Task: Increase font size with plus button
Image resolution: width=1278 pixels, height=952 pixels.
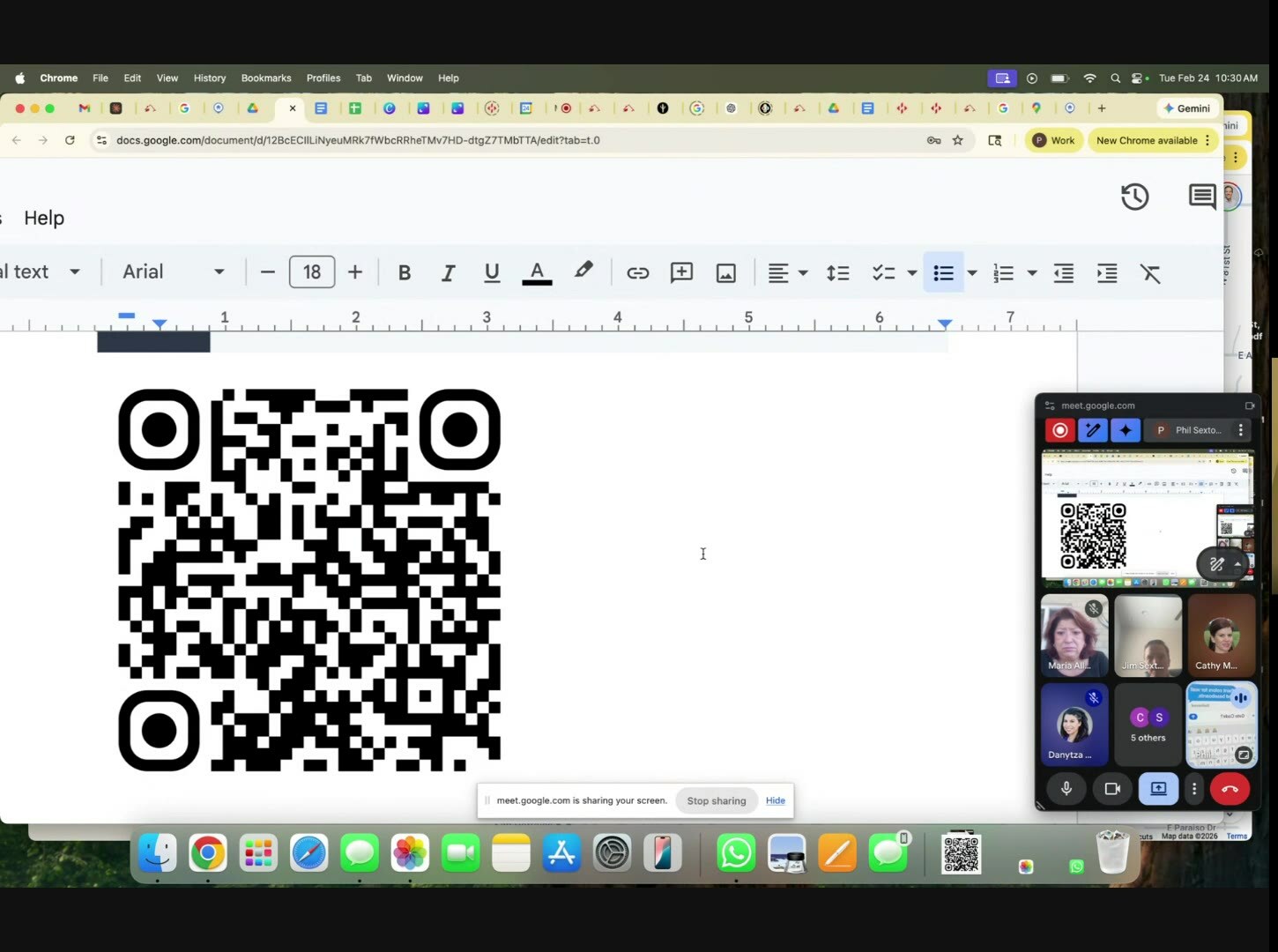Action: 355,272
